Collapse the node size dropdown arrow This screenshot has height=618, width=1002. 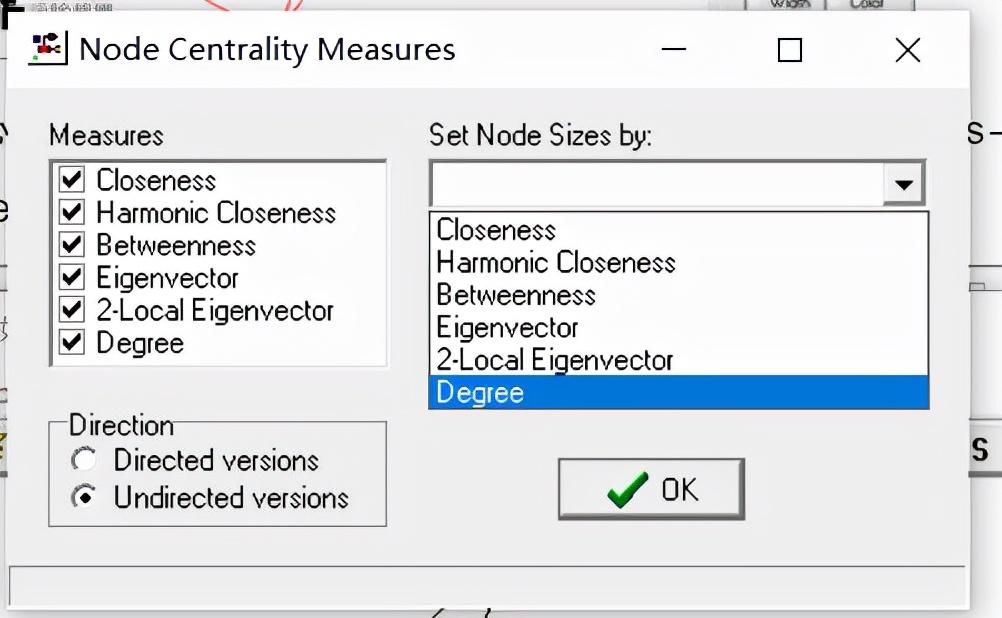tap(904, 184)
